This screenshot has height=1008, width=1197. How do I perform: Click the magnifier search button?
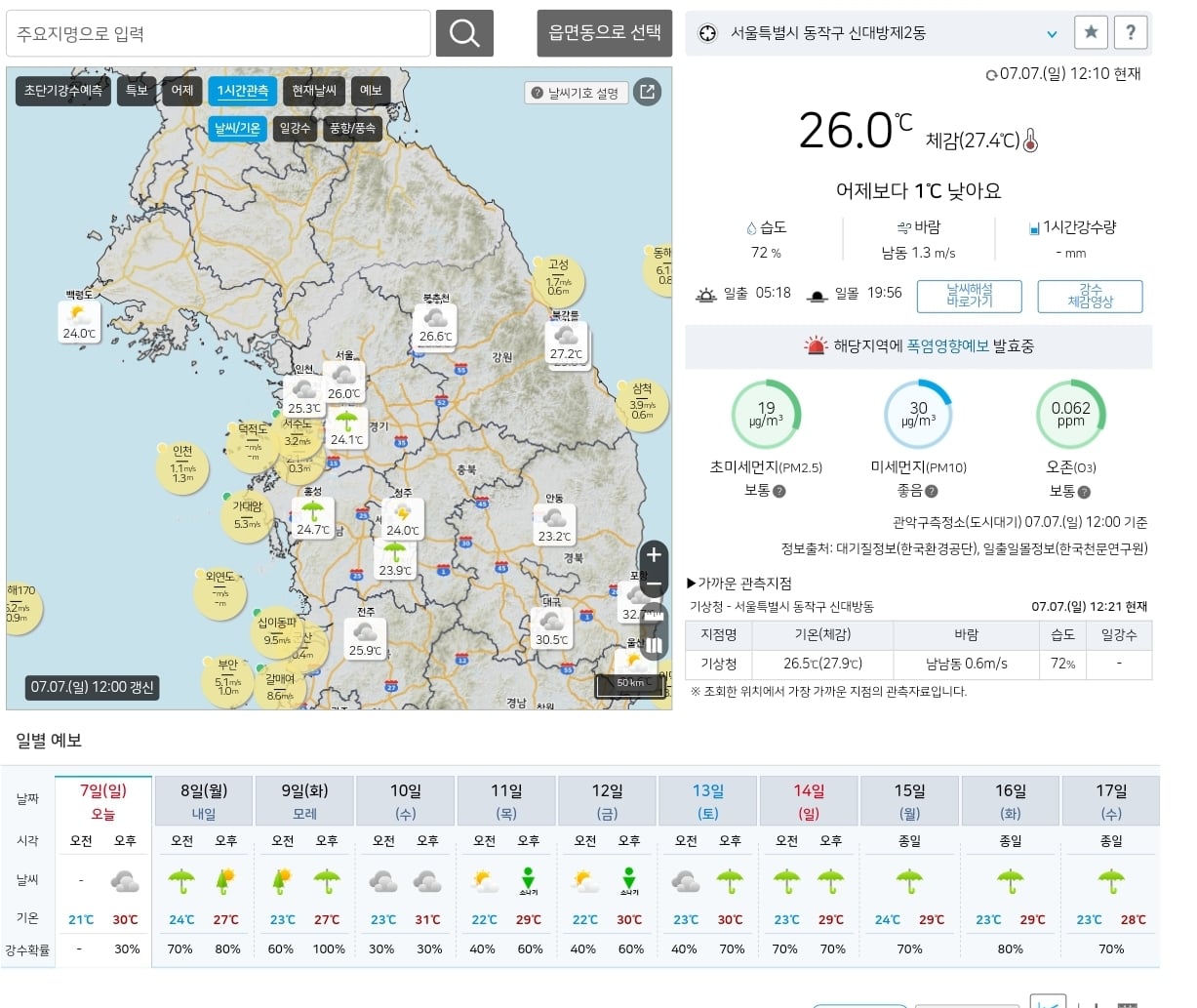(464, 34)
